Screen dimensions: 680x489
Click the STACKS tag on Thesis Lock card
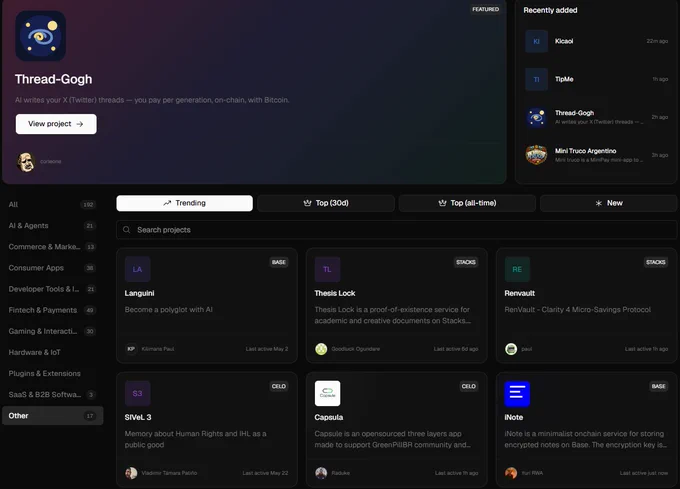[466, 262]
